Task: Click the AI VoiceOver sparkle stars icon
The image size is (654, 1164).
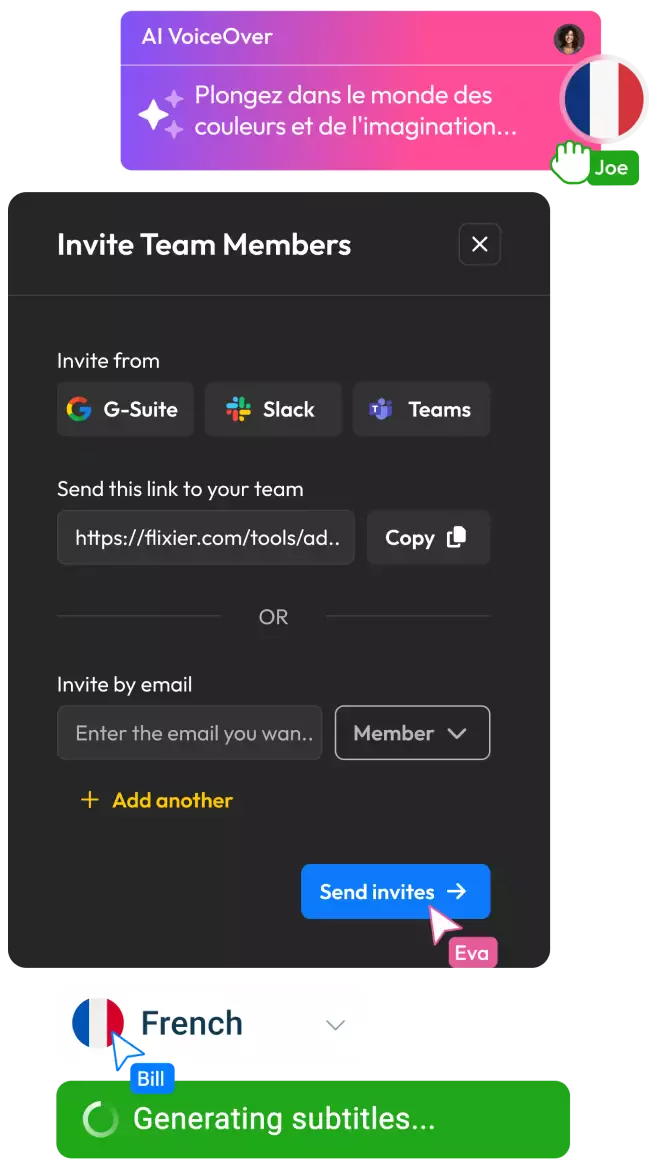Action: pos(160,114)
